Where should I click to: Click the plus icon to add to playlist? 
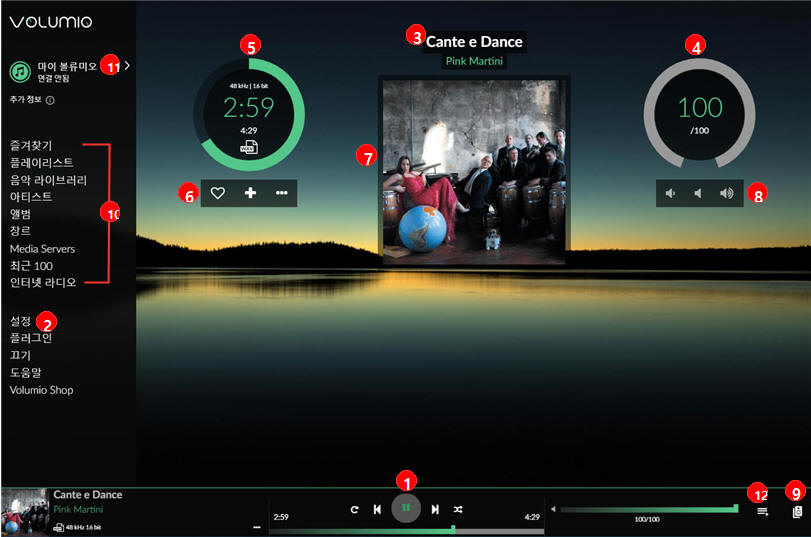250,193
